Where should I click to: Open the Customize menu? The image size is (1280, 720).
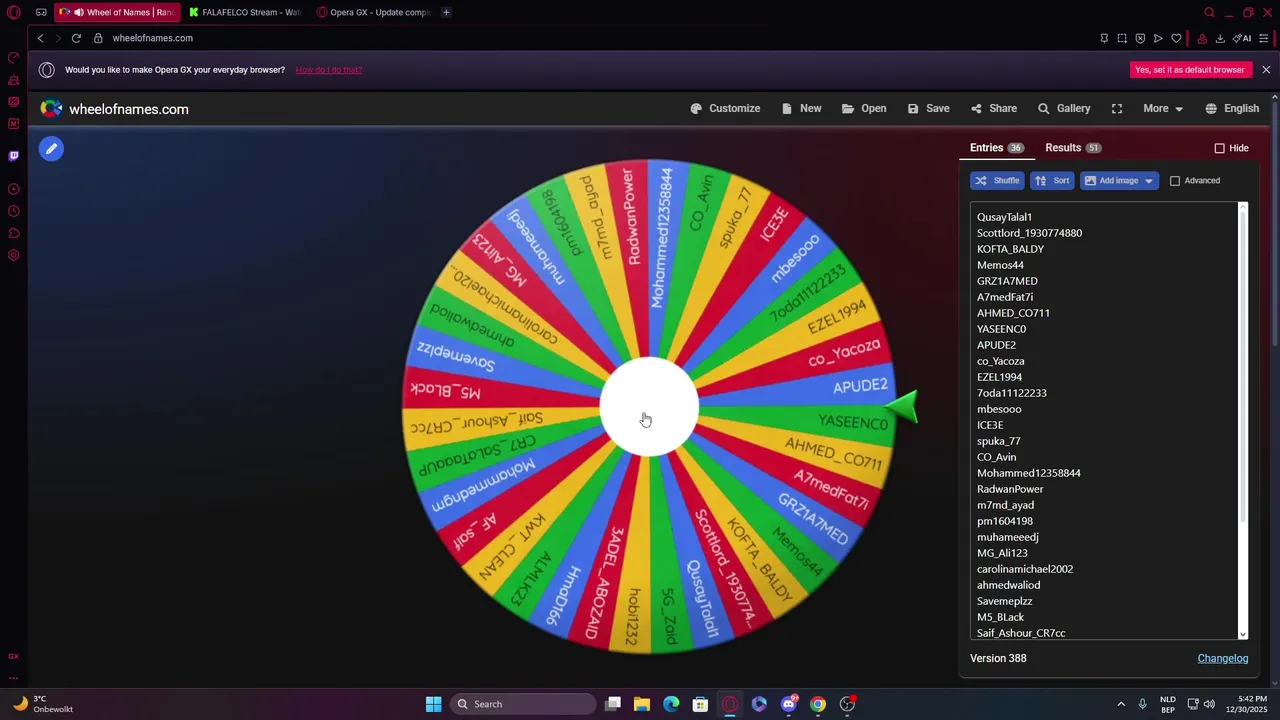click(x=725, y=108)
